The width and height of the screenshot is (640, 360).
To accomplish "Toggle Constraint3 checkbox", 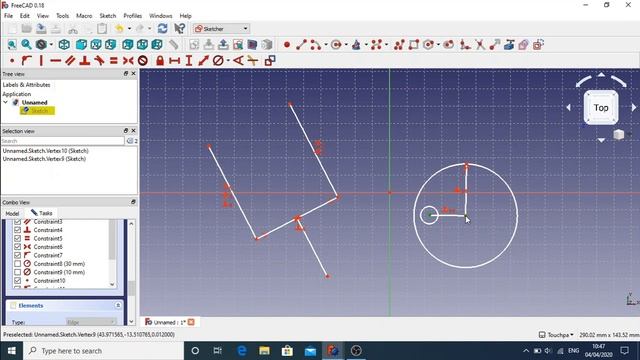I will (18, 222).
